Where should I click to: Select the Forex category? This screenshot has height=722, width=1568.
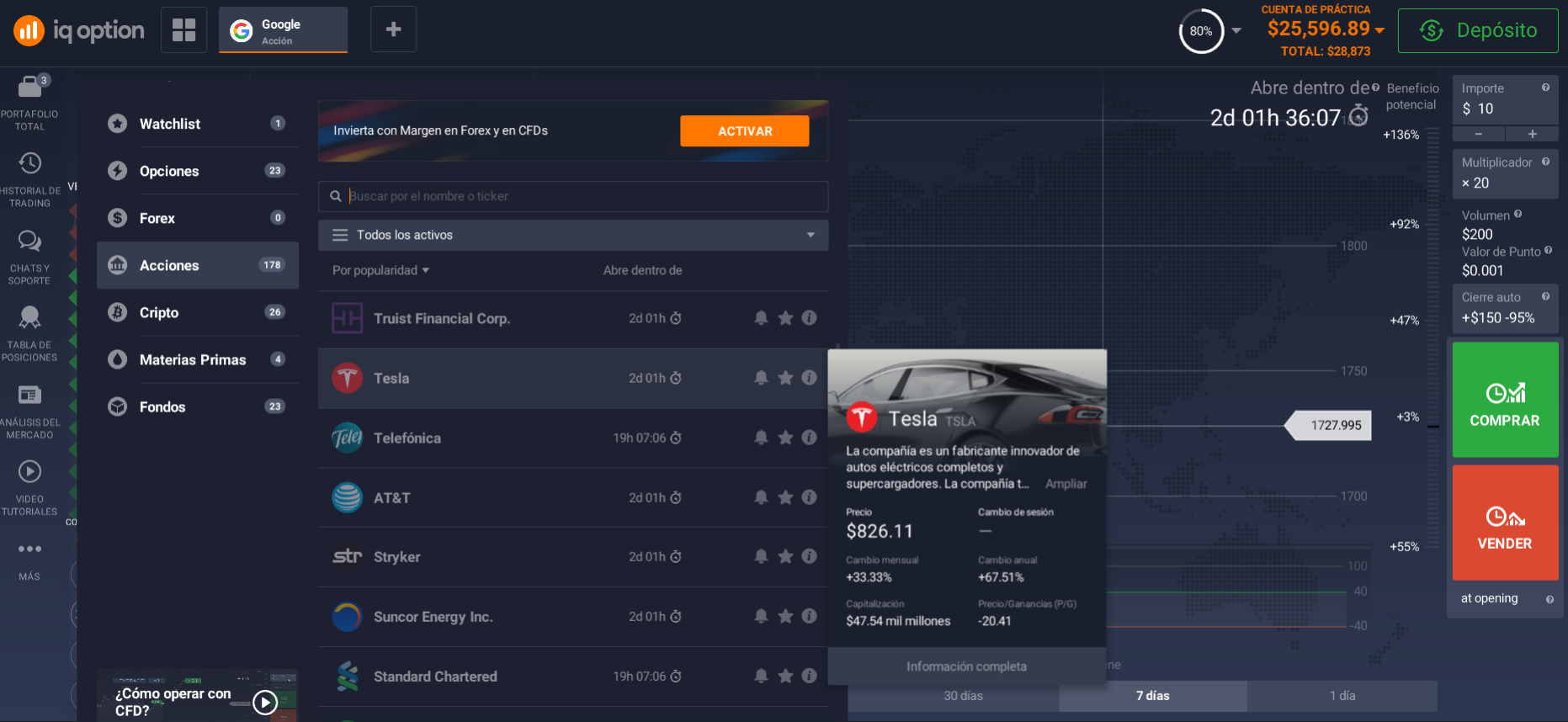click(198, 218)
